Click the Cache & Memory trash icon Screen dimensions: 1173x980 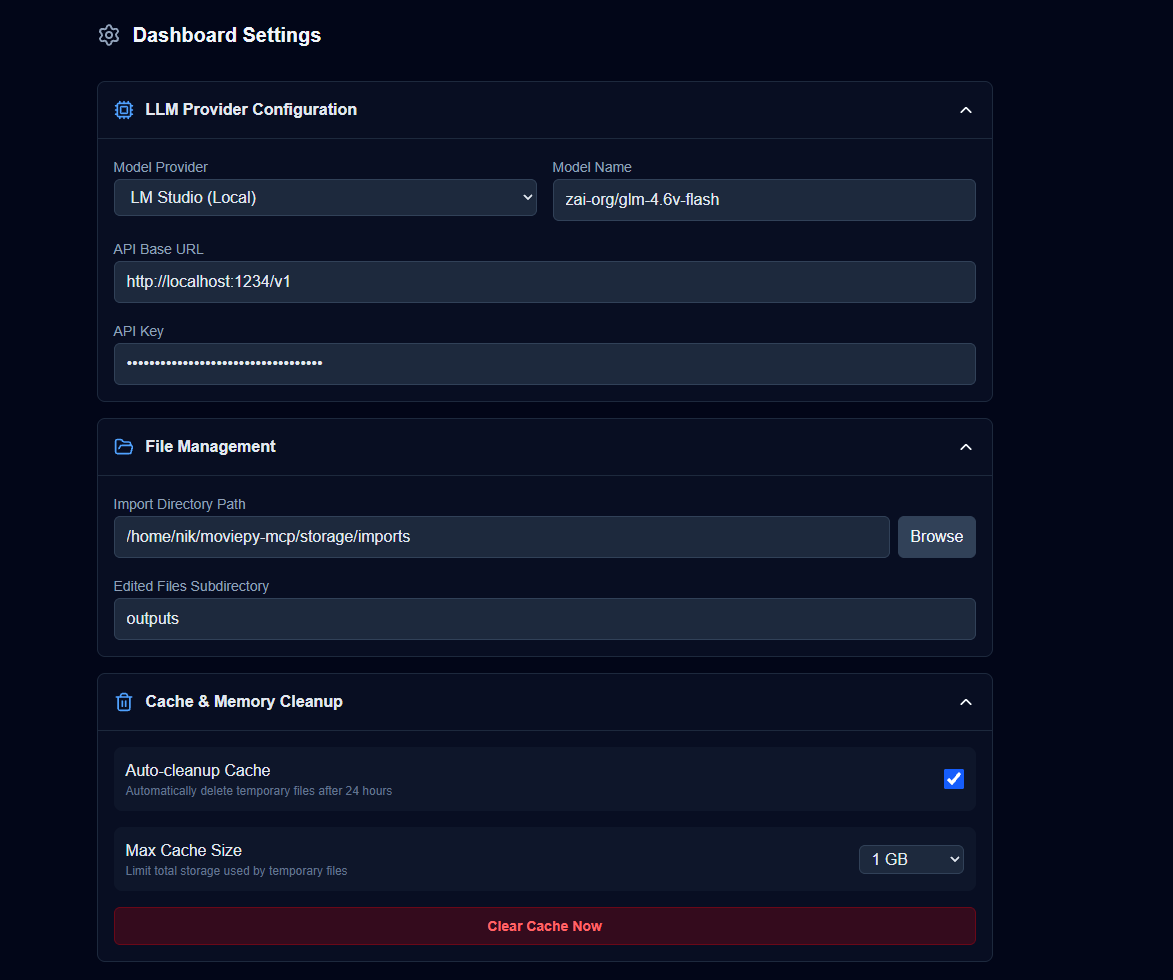(124, 702)
